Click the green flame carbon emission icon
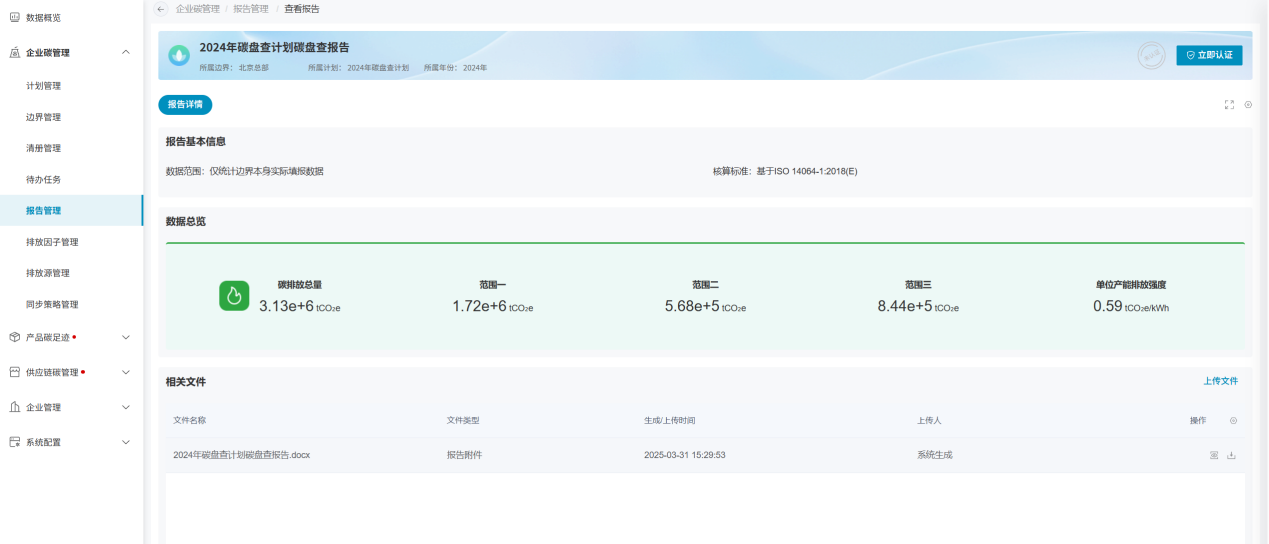 [x=234, y=296]
